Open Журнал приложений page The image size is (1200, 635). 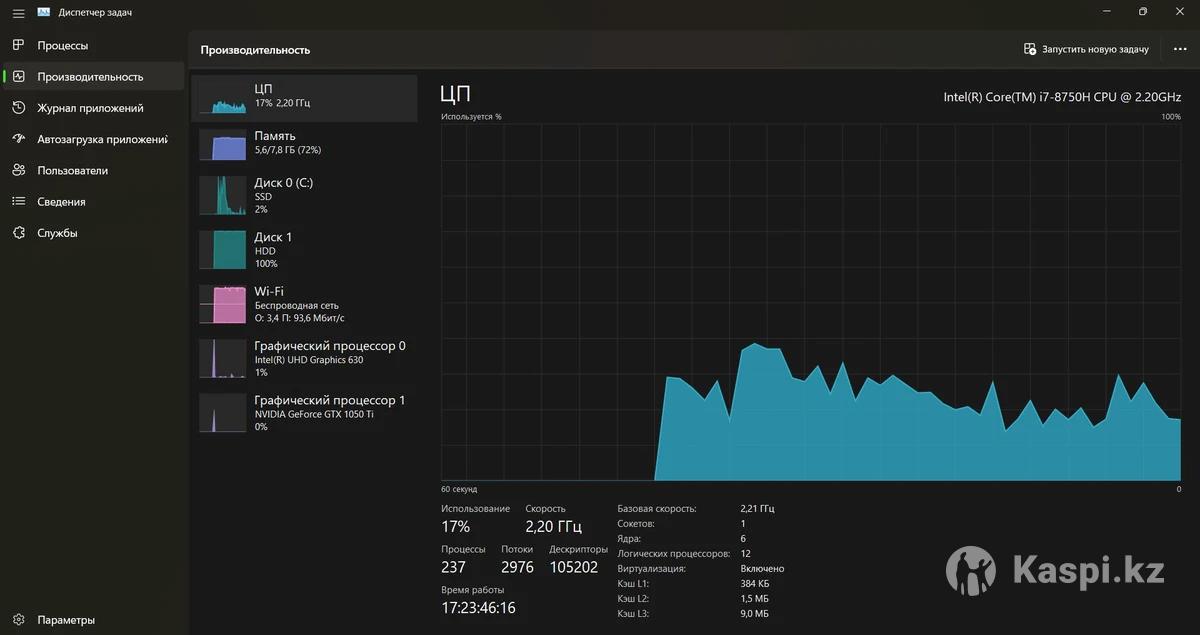pyautogui.click(x=94, y=108)
